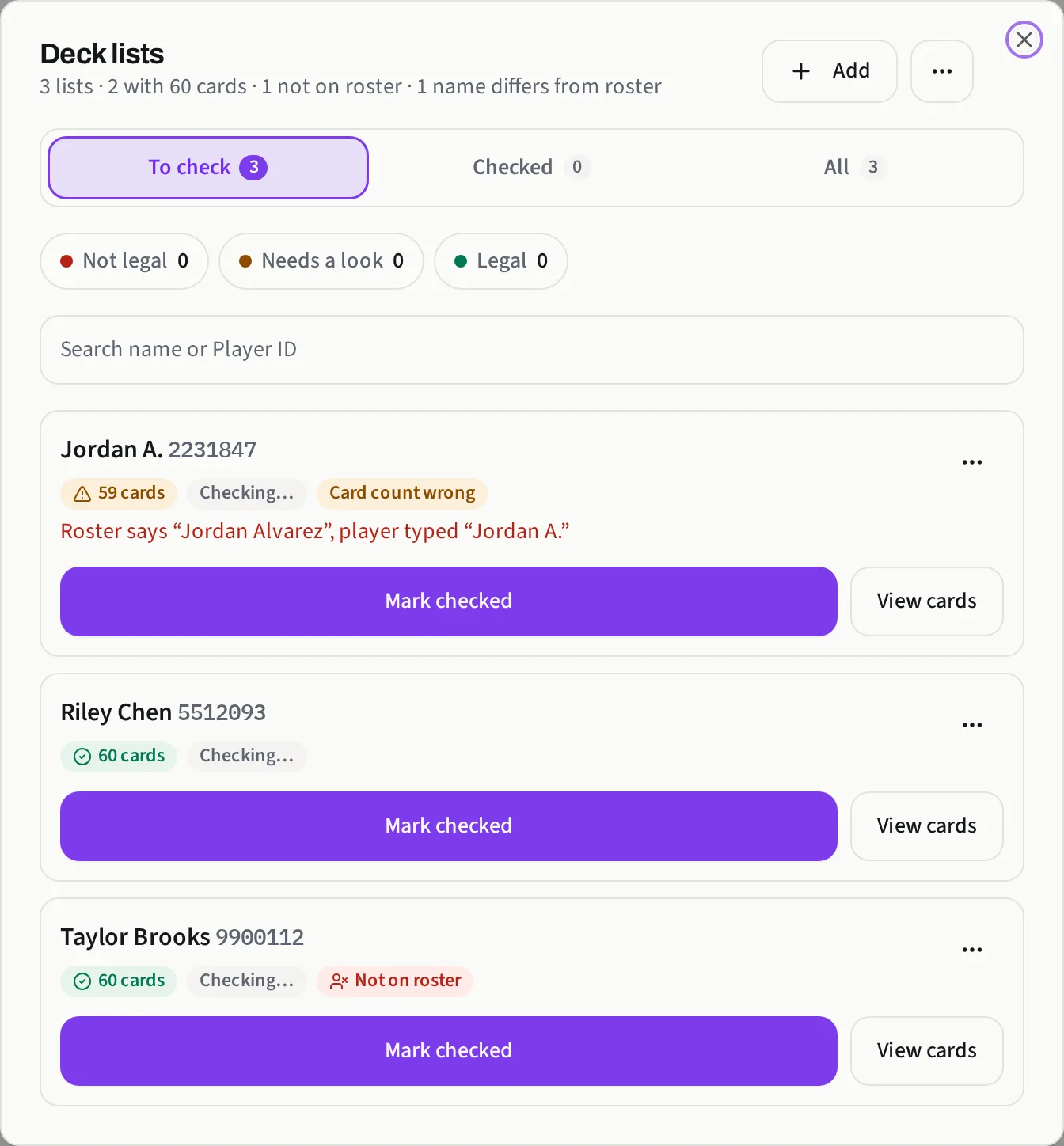Toggle the Not legal filter chip

click(x=124, y=261)
